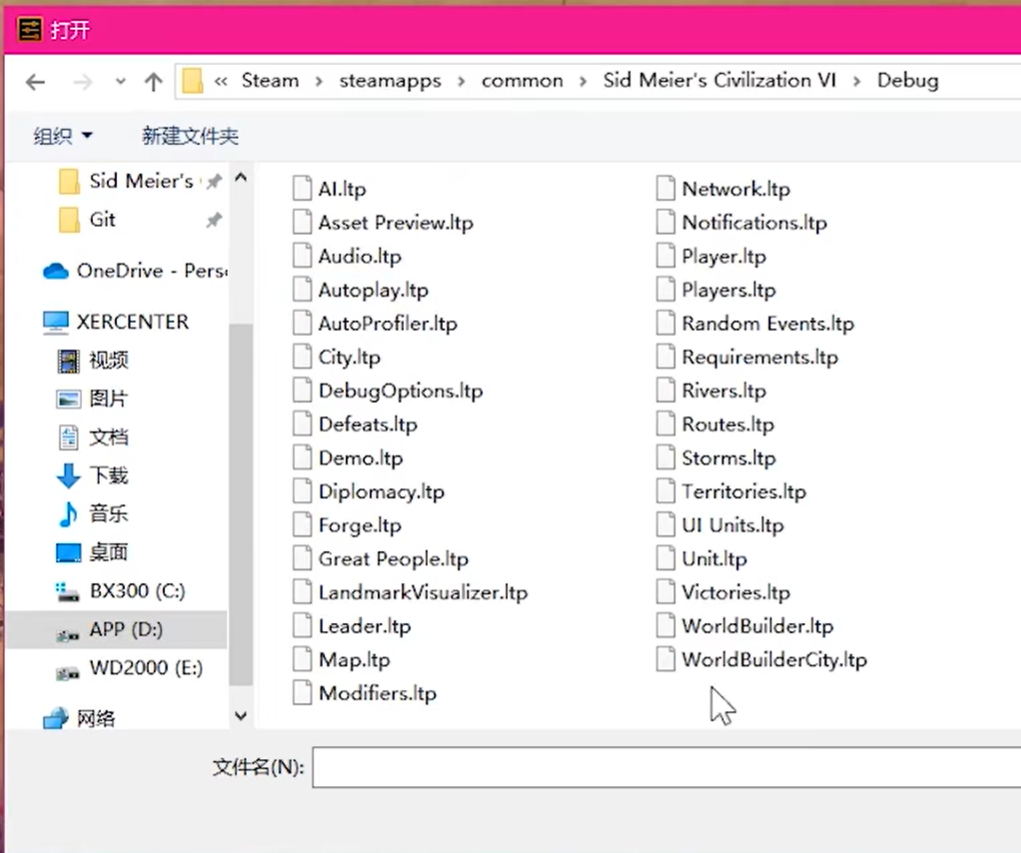The width and height of the screenshot is (1021, 853).
Task: Select AI.ltp file icon
Action: click(302, 189)
